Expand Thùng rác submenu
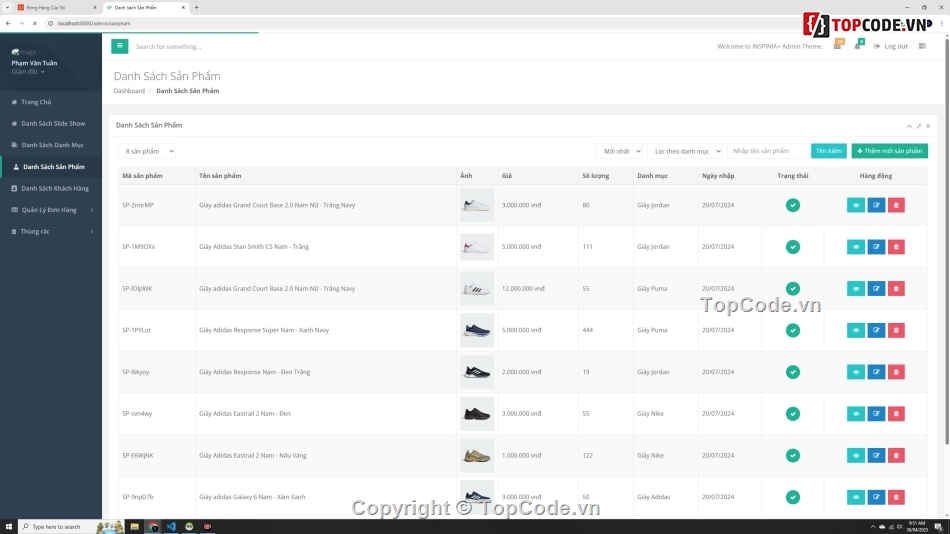The image size is (950, 534). pyautogui.click(x=51, y=232)
